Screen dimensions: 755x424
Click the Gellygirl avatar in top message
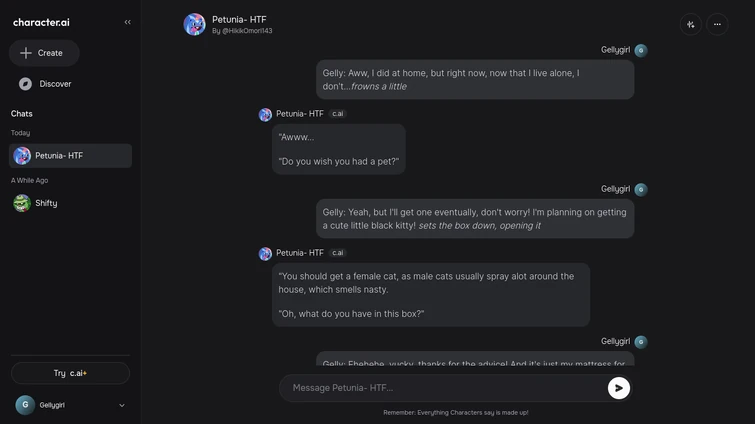coord(641,50)
